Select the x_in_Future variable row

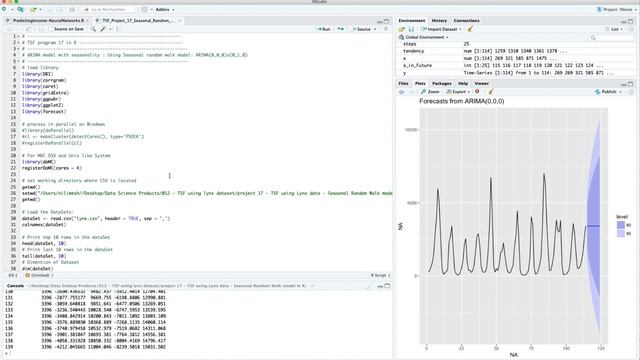(516, 66)
